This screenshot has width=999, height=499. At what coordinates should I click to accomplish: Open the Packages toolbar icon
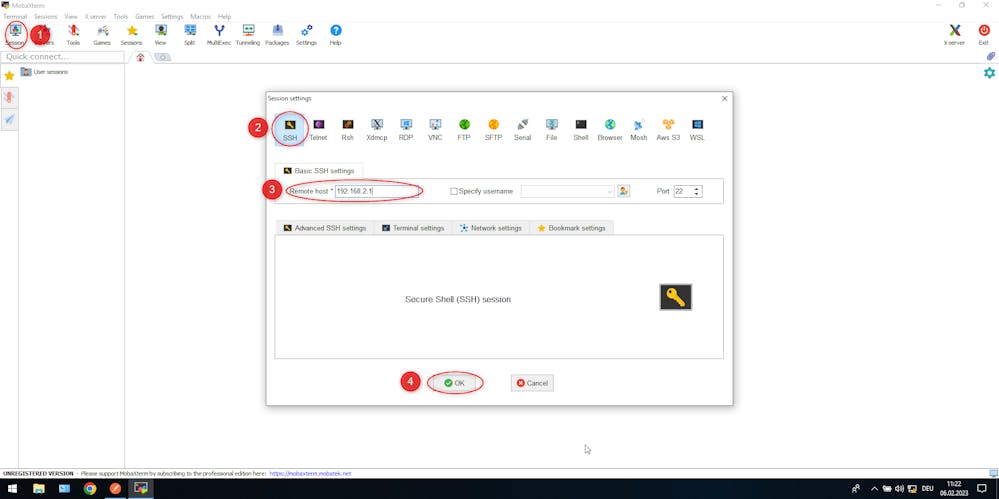[x=277, y=34]
